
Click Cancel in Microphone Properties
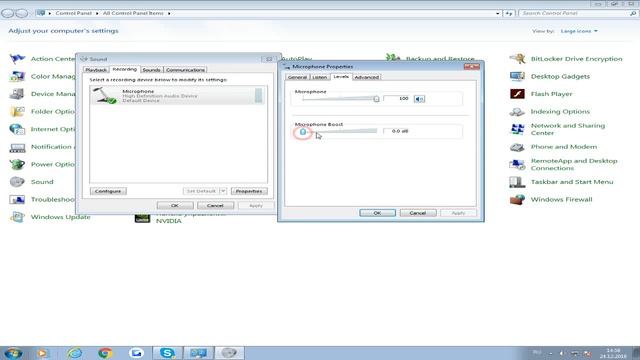tap(418, 213)
